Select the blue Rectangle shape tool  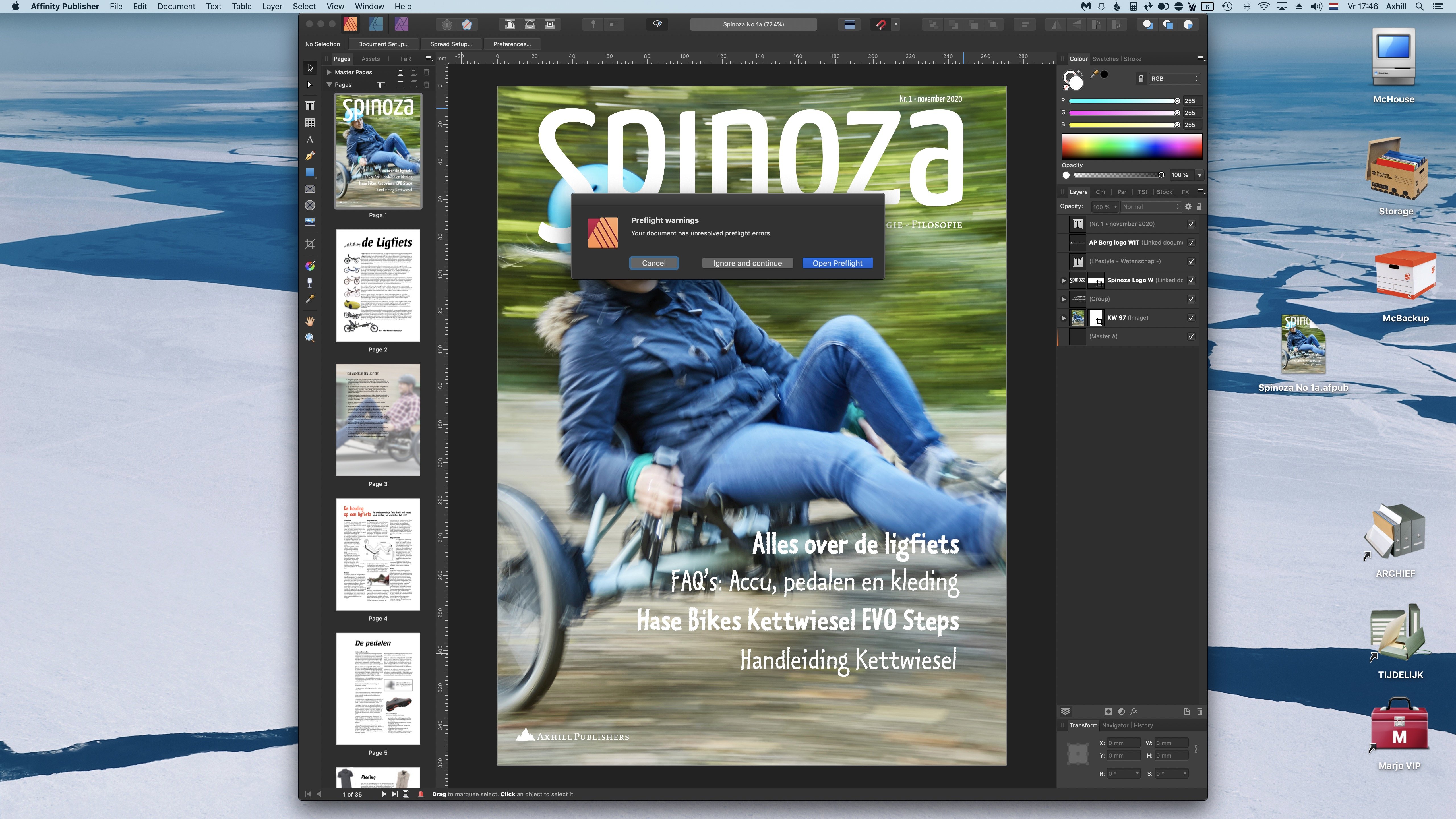(x=310, y=172)
